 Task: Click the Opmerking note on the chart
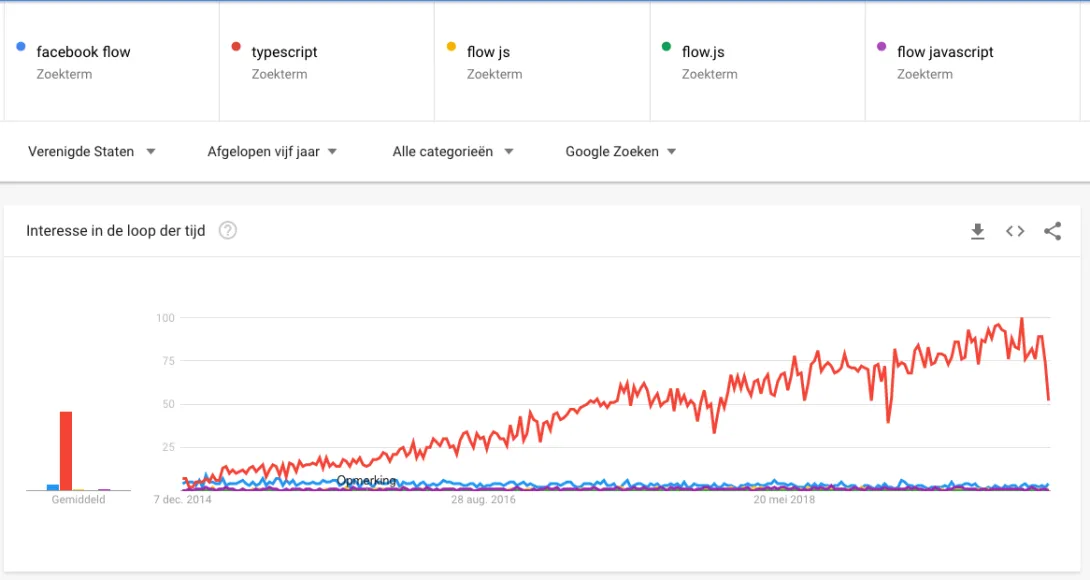pyautogui.click(x=366, y=480)
